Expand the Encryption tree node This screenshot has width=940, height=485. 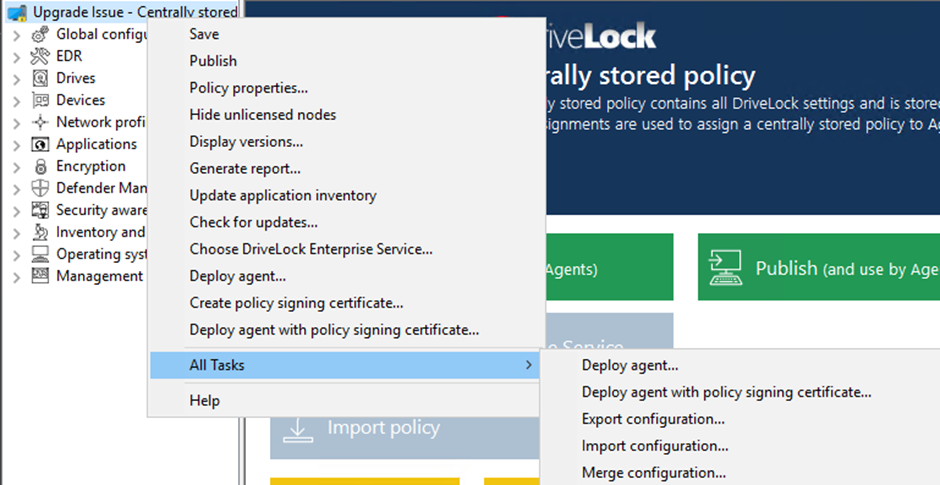[17, 167]
